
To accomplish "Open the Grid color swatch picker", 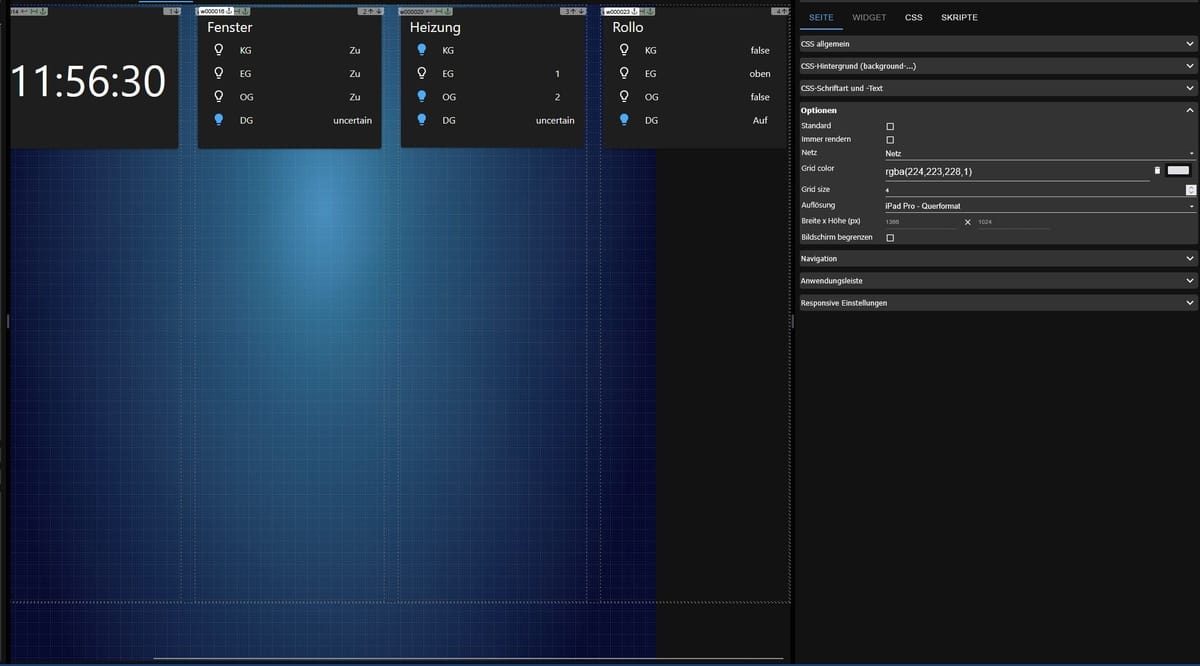I will pos(1178,171).
